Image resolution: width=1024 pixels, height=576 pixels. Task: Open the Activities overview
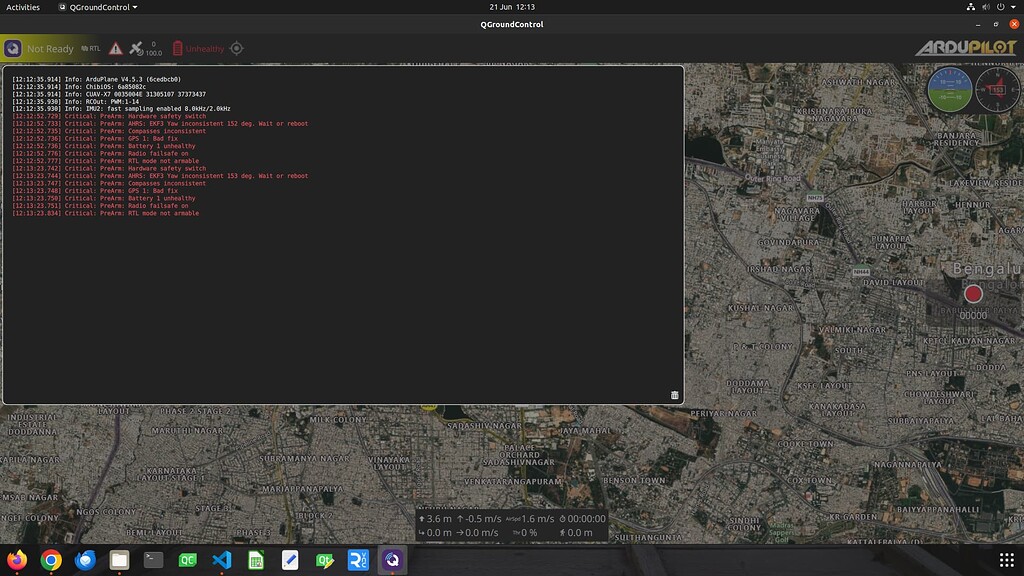(21, 6)
